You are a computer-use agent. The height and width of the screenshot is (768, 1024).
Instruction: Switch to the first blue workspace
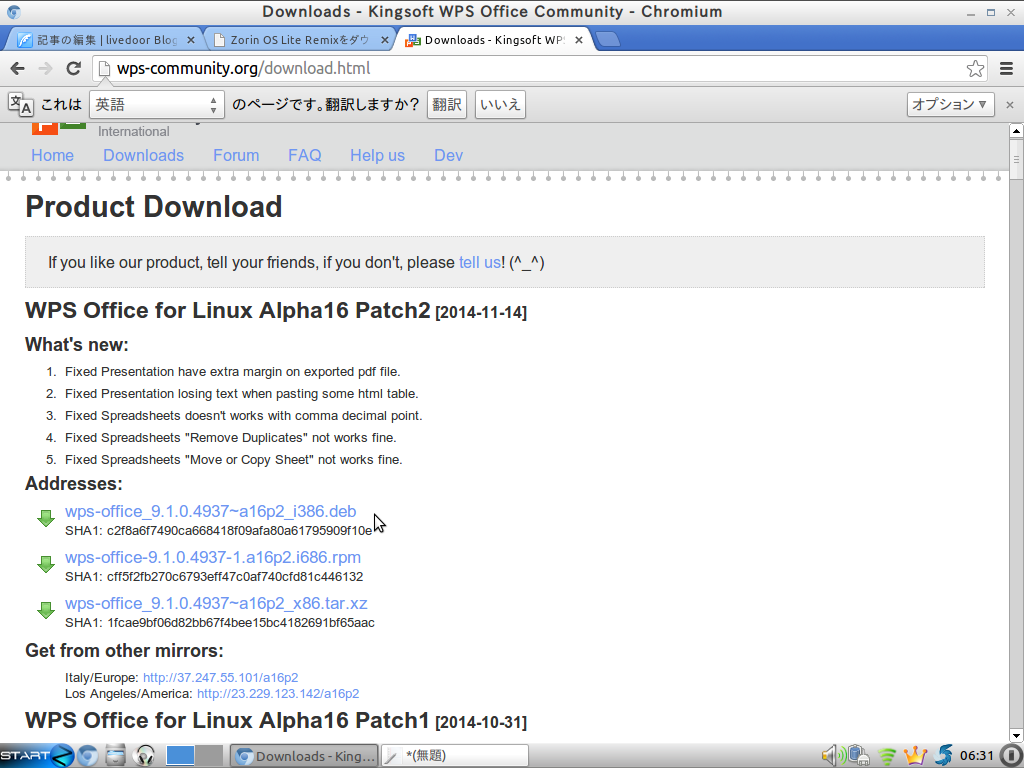[x=180, y=756]
